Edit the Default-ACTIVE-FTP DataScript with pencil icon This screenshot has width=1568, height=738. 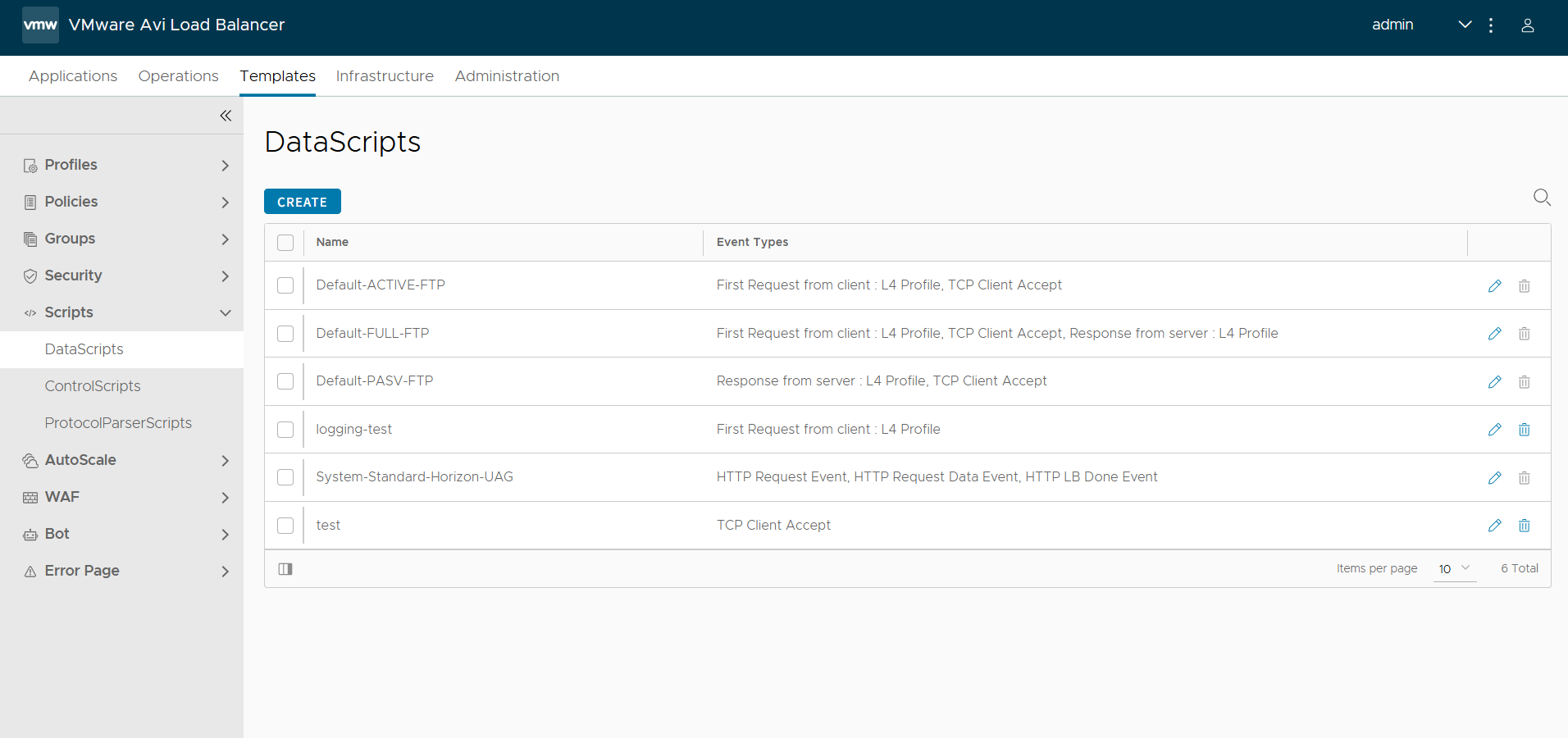[x=1495, y=285]
